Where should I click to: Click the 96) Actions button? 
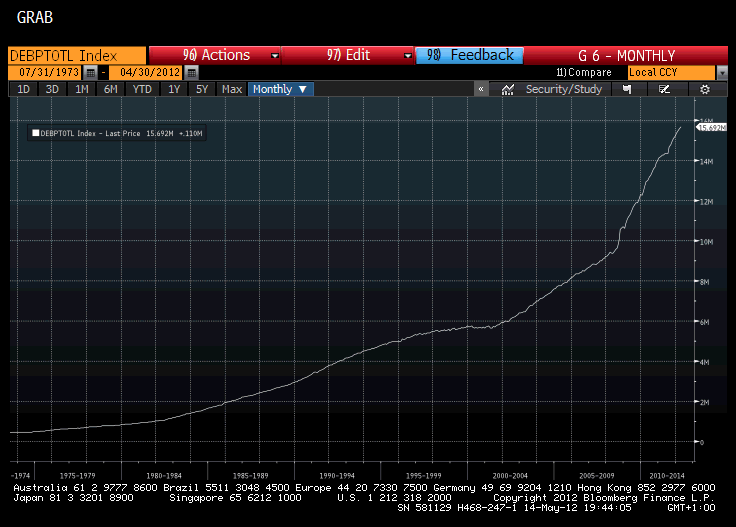[215, 55]
